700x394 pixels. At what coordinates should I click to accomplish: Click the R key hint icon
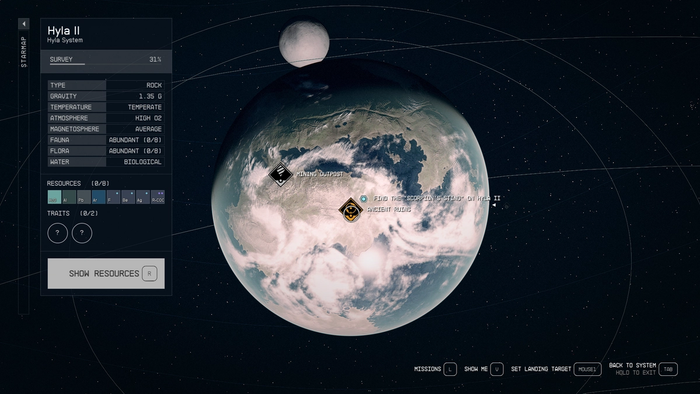150,274
